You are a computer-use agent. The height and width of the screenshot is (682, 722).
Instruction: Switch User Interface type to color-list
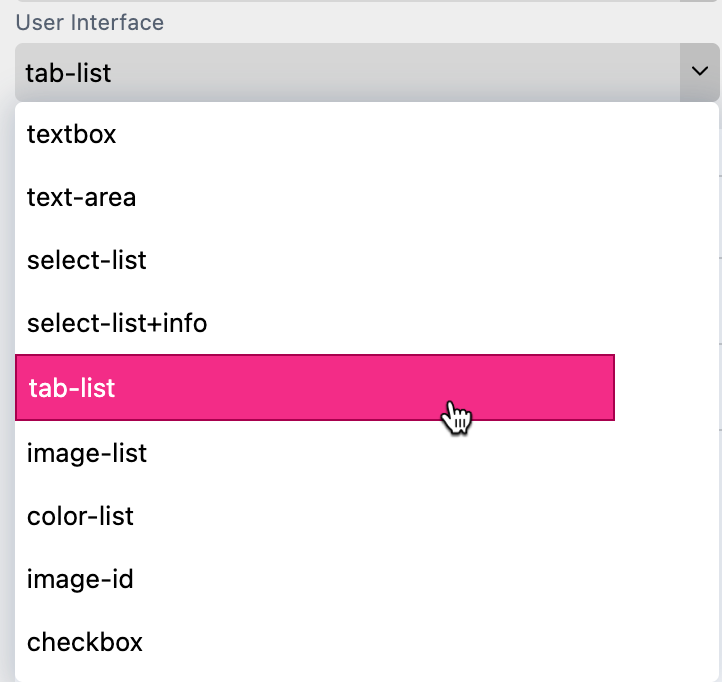[x=81, y=516]
